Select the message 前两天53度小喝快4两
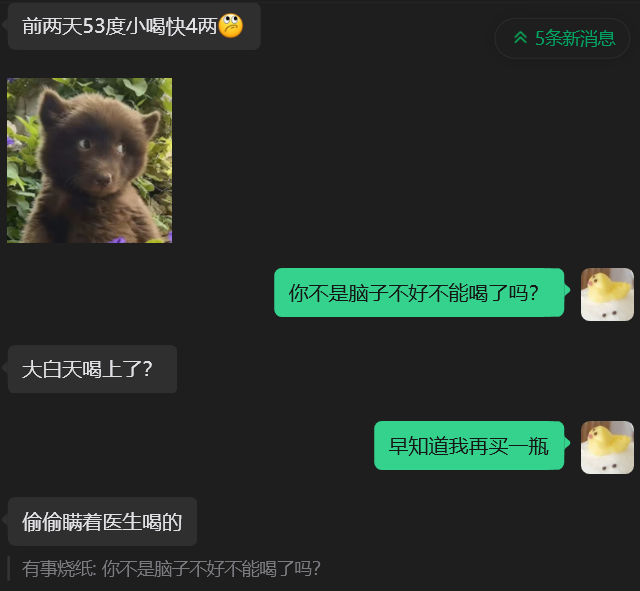 (x=134, y=27)
